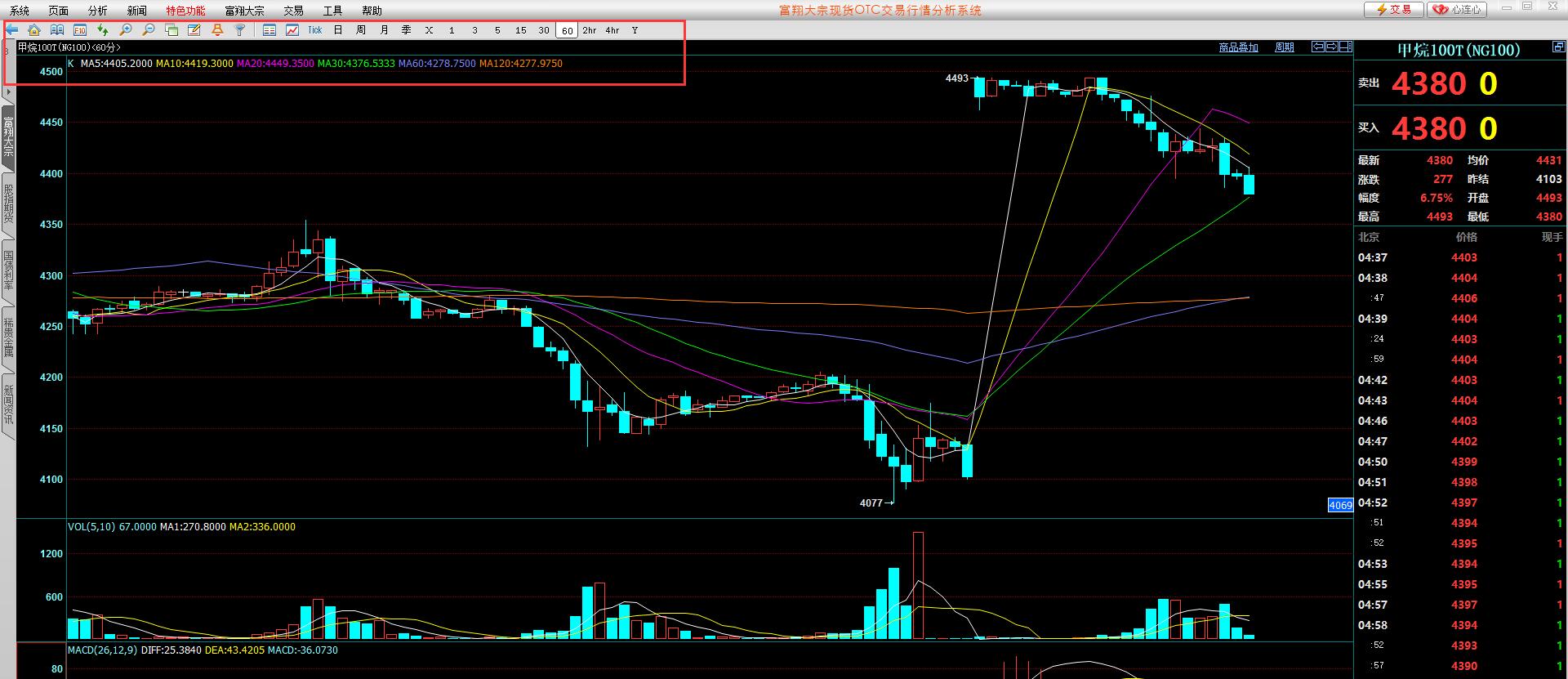Click the home icon in toolbar

(34, 30)
